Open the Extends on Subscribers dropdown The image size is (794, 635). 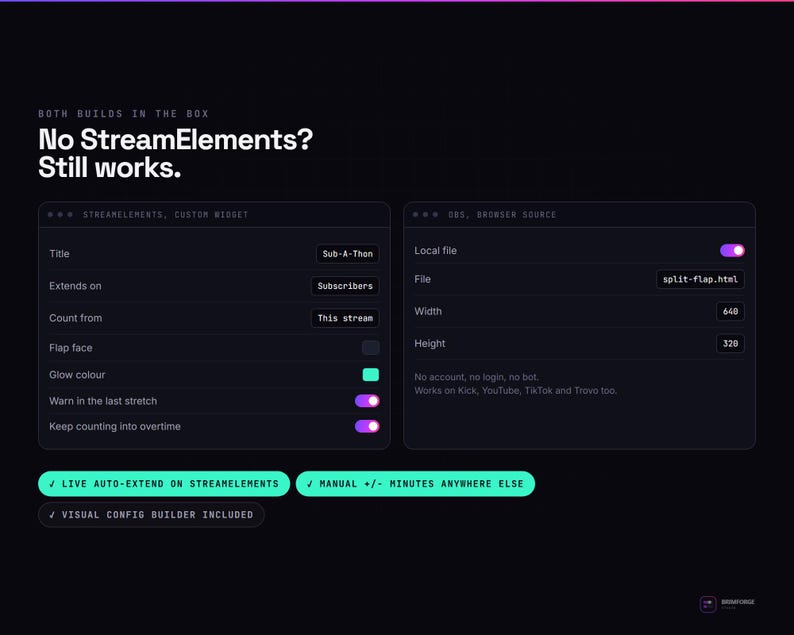[345, 286]
